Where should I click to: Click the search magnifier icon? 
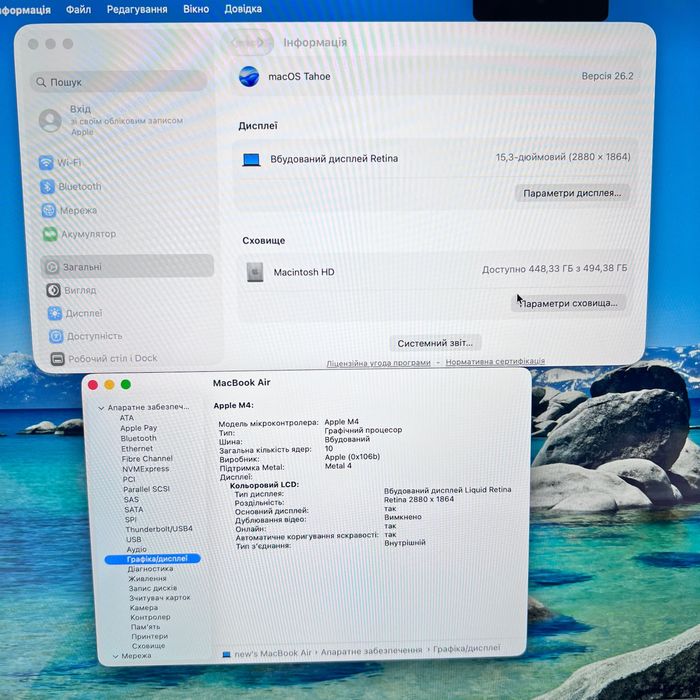[x=41, y=82]
